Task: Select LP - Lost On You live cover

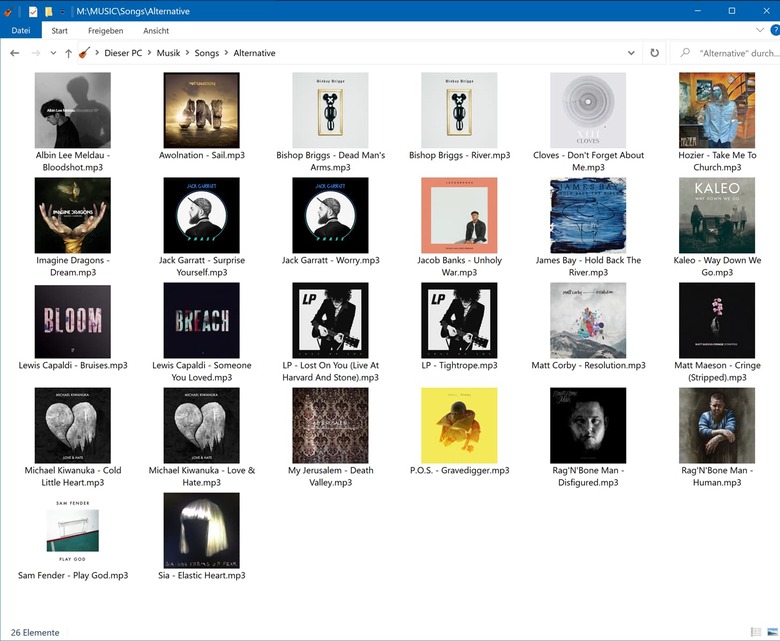Action: pos(330,321)
